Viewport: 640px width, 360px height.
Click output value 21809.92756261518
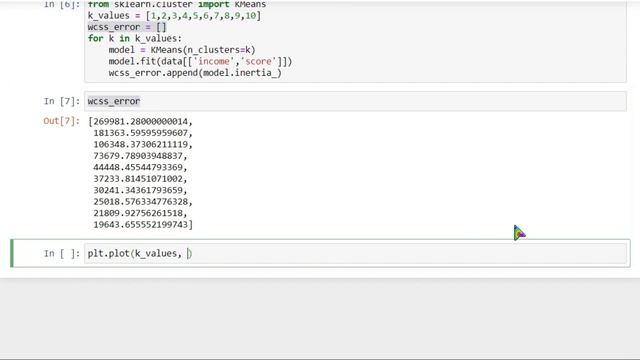tap(138, 213)
